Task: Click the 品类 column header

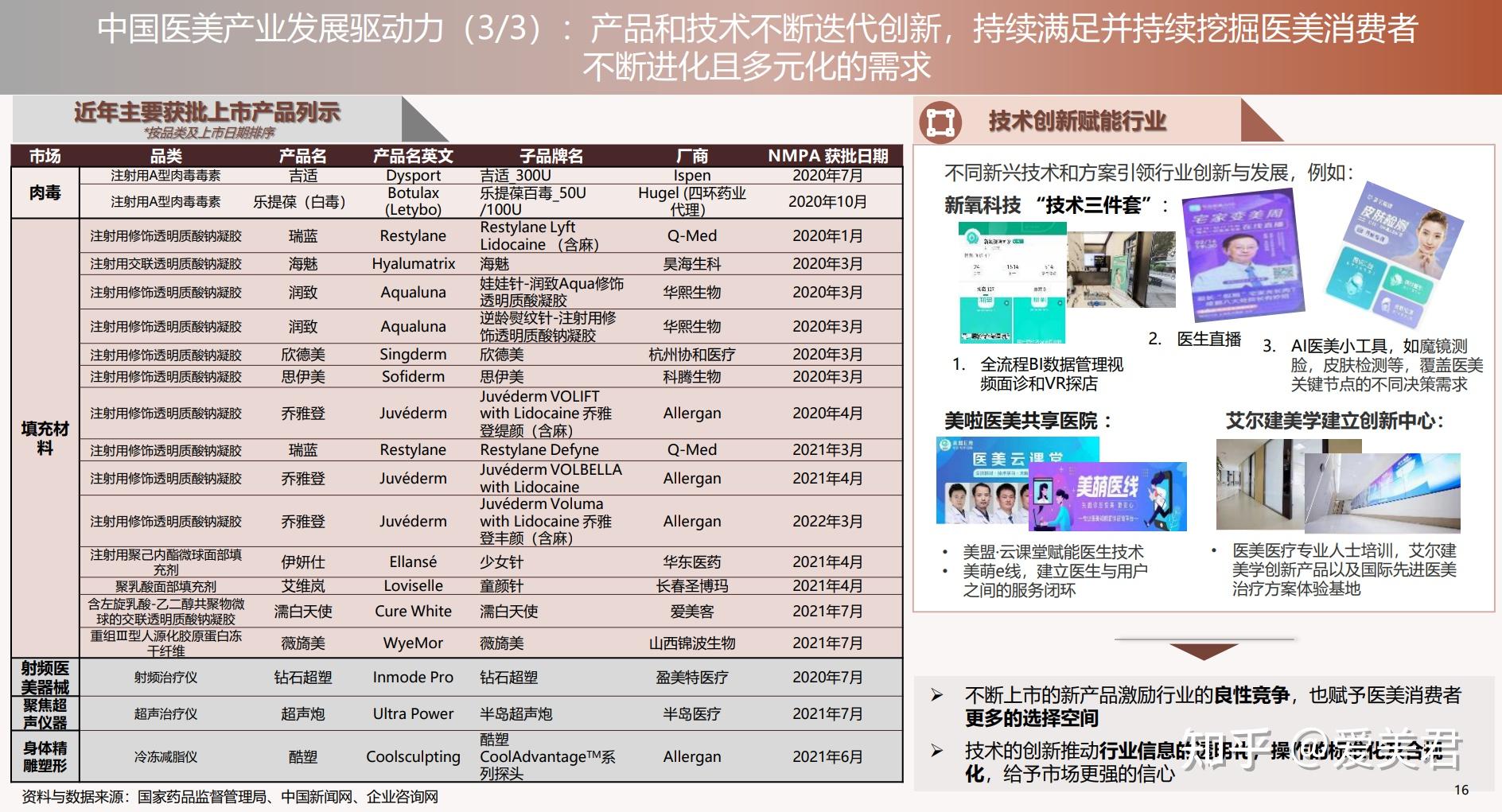Action: pyautogui.click(x=165, y=156)
